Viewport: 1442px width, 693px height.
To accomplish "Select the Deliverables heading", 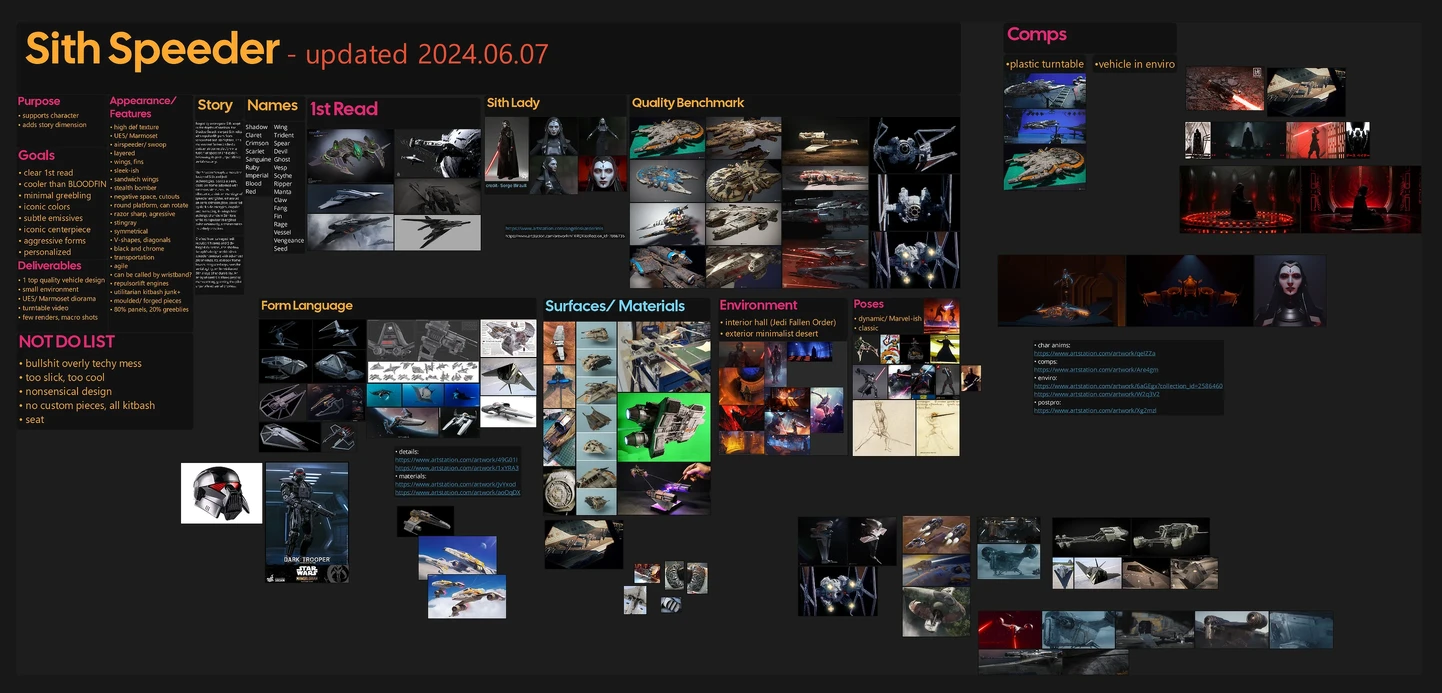I will point(50,266).
